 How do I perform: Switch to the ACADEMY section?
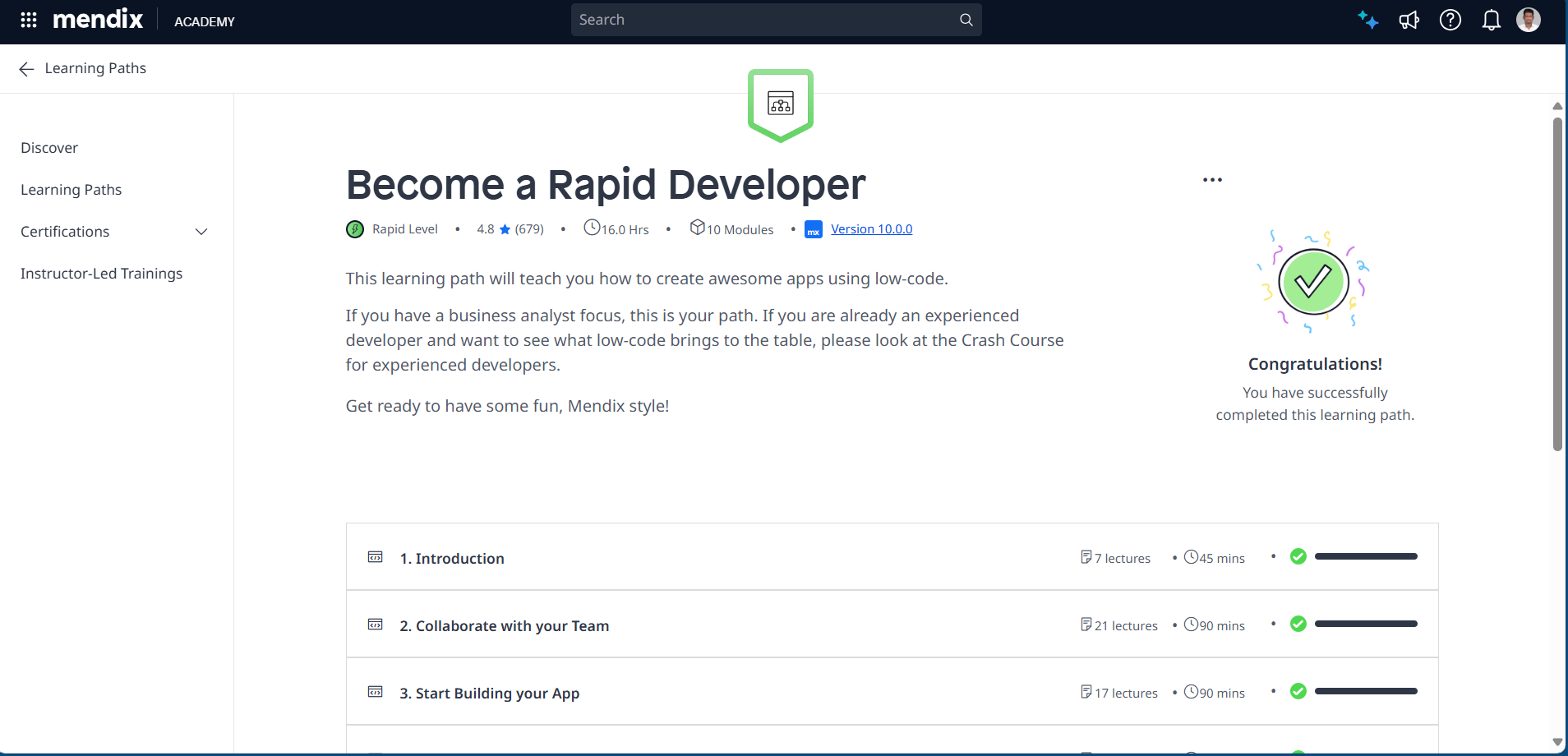pyautogui.click(x=204, y=22)
